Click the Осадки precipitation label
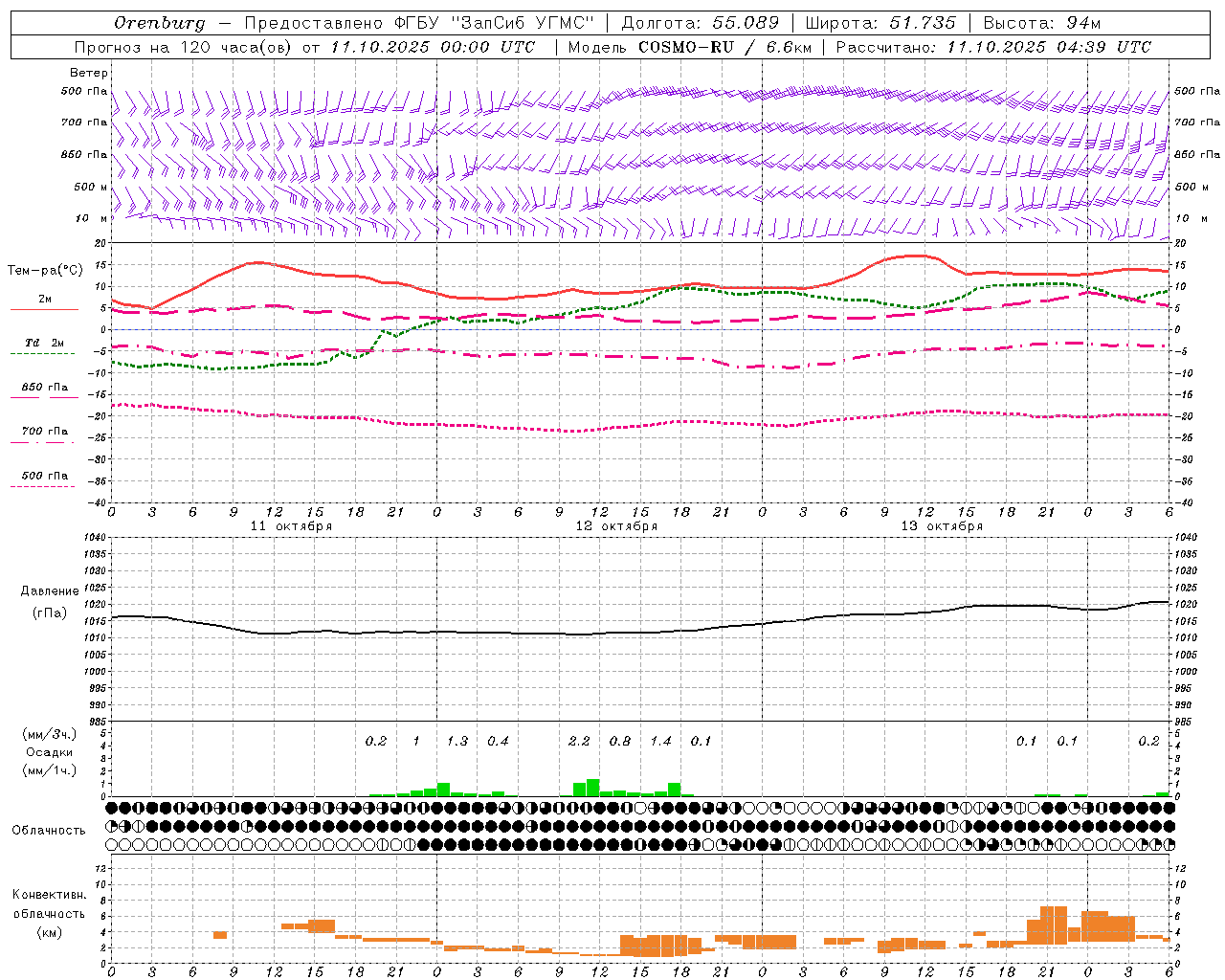Viewport: 1225px width, 980px height. (x=50, y=752)
